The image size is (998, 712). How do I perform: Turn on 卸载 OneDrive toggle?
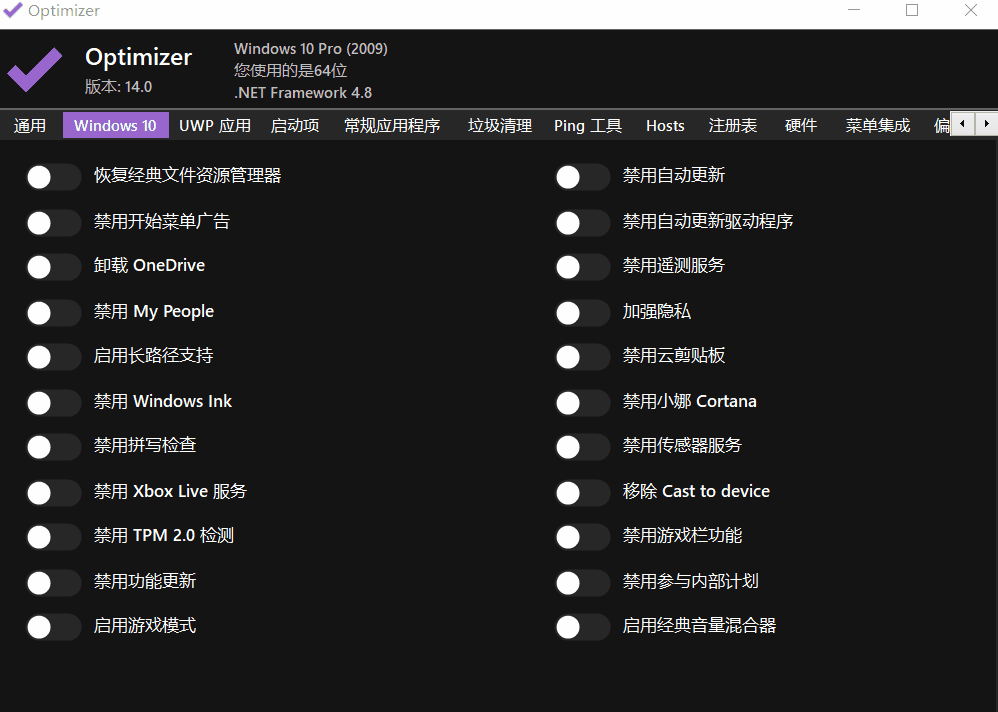(53, 267)
